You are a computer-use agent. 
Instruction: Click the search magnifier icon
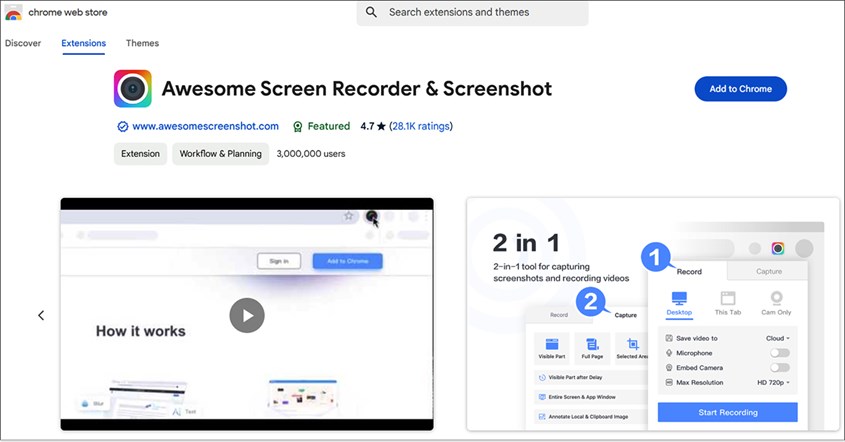tap(371, 12)
